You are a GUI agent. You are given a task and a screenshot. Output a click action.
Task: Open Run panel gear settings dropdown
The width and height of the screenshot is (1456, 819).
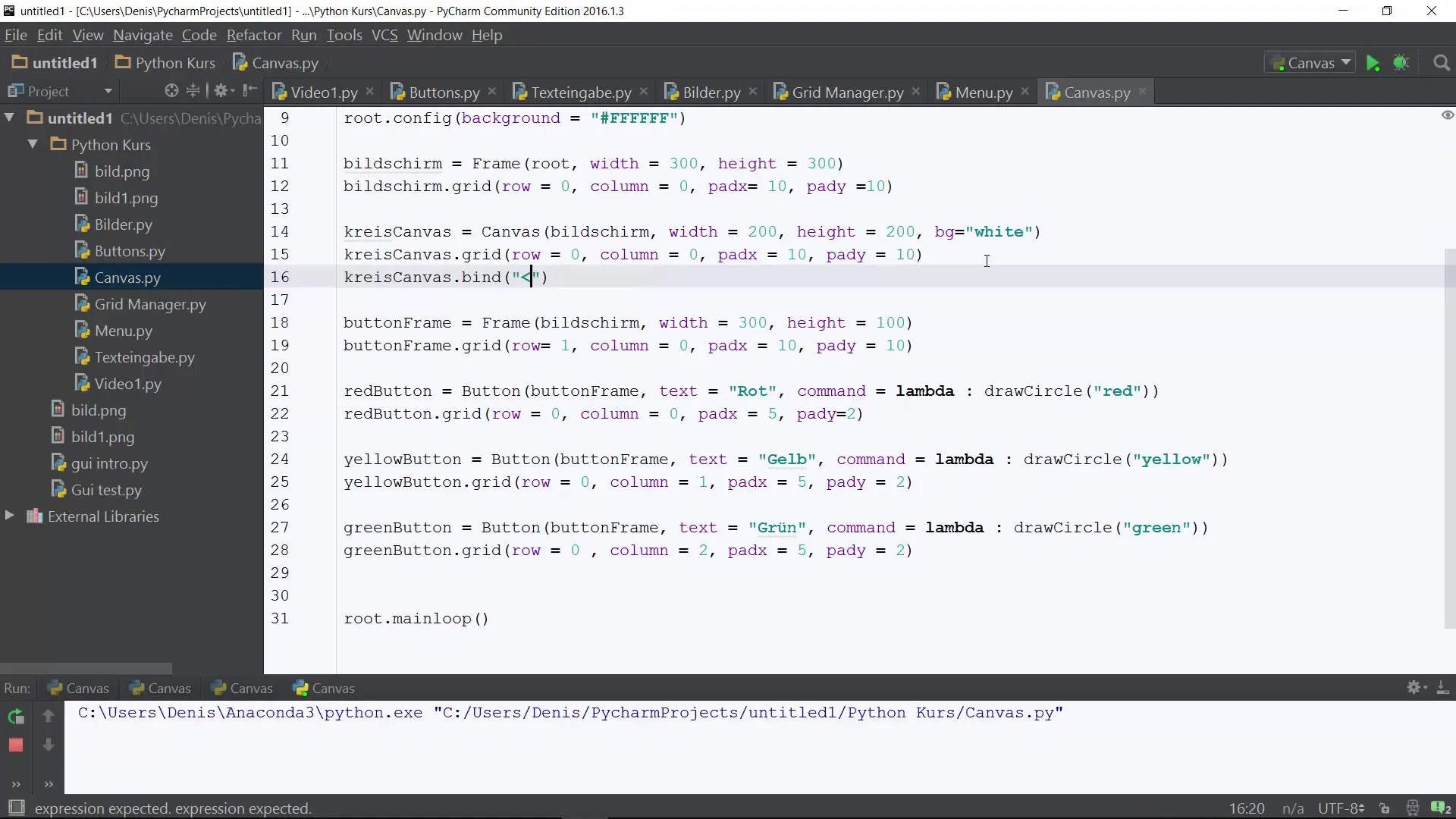pyautogui.click(x=1417, y=688)
